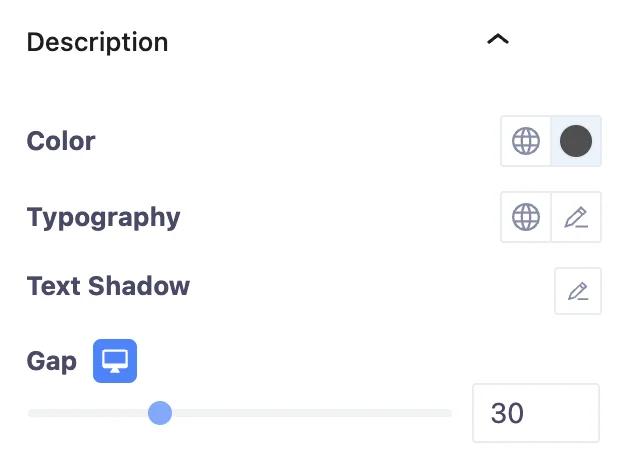Click the Text Shadow label

pyautogui.click(x=108, y=286)
